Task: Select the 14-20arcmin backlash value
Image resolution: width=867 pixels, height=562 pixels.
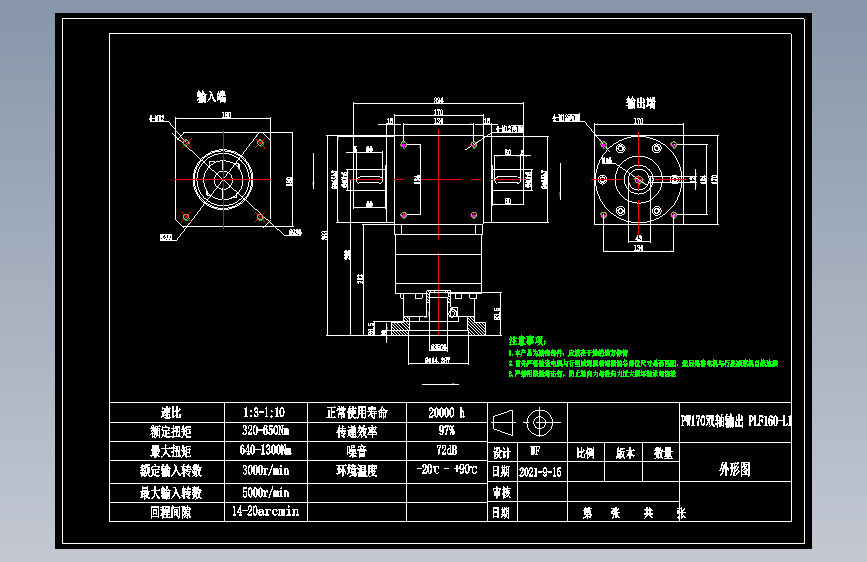Action: (x=265, y=512)
